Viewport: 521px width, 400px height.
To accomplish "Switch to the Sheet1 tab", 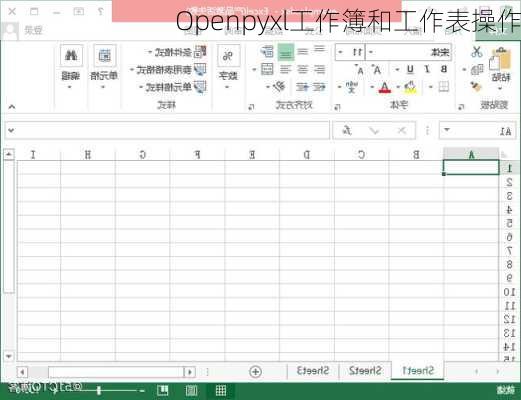I will coord(418,371).
